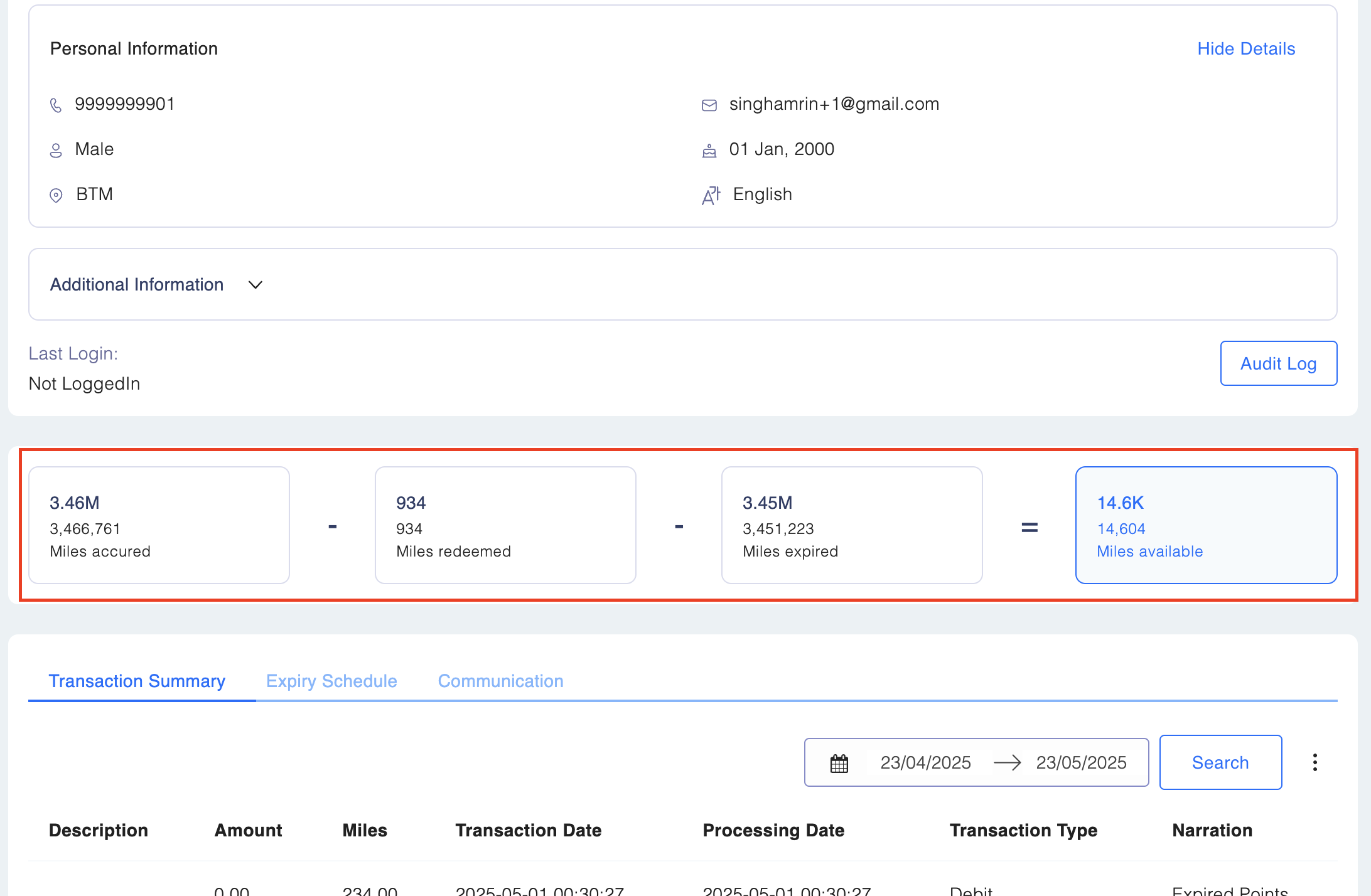Image resolution: width=1371 pixels, height=896 pixels.
Task: Hide Details of personal information
Action: point(1245,48)
